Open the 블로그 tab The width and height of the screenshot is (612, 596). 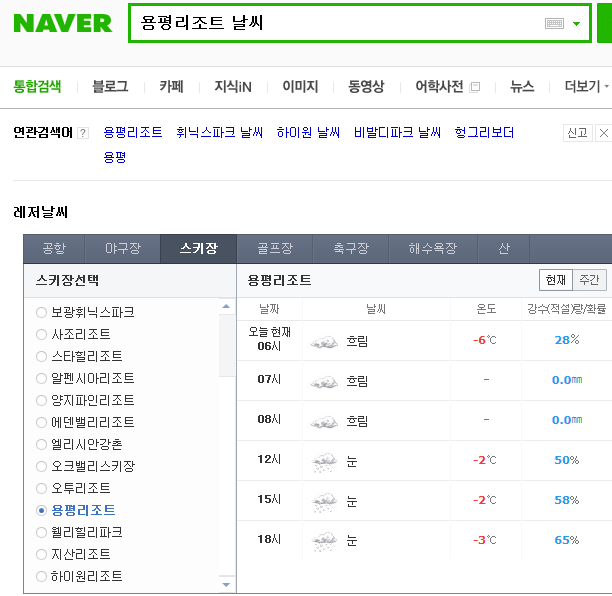tap(110, 86)
